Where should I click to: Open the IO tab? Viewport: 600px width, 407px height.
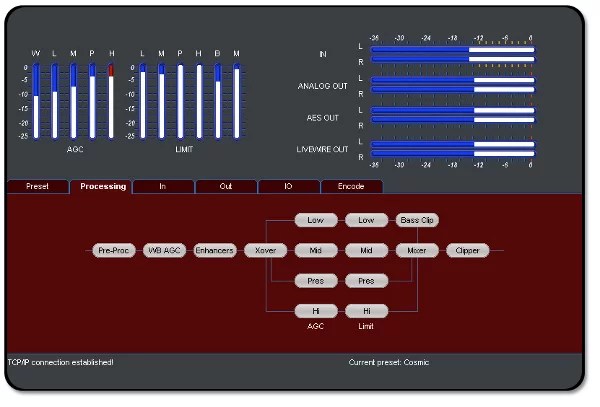point(288,186)
